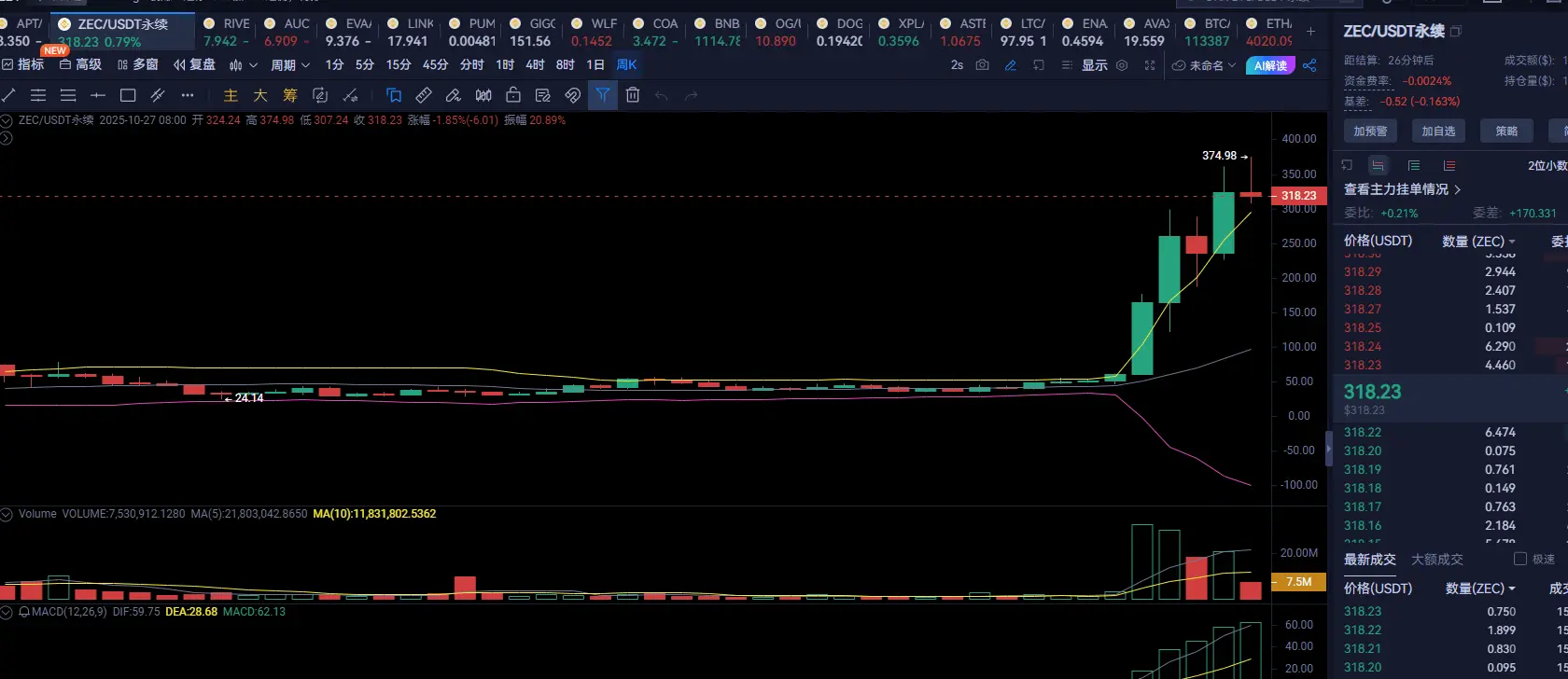
Task: Open chart settings hexagon icon
Action: 1122,65
